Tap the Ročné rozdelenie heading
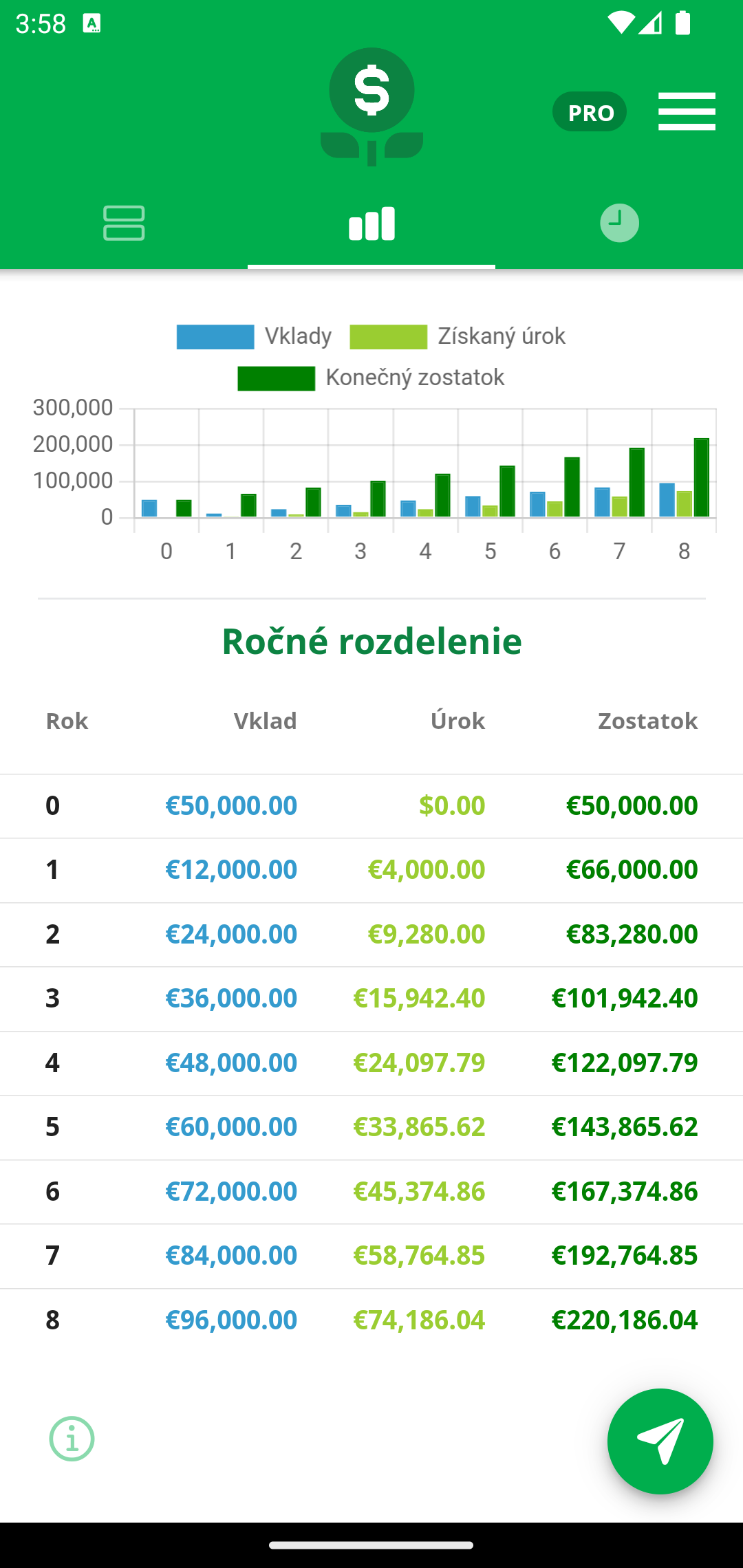743x1568 pixels. [371, 641]
